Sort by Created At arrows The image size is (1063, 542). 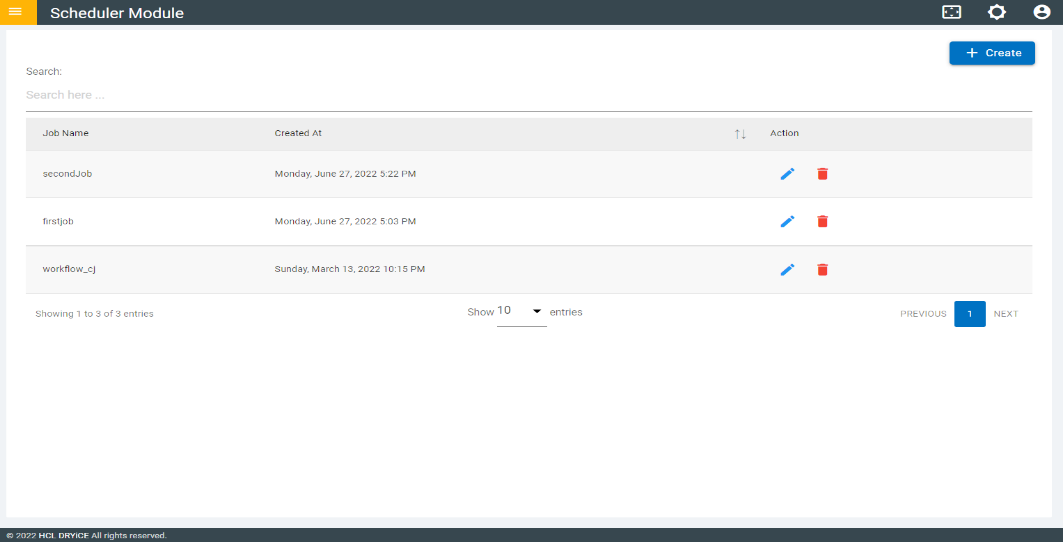coord(740,134)
